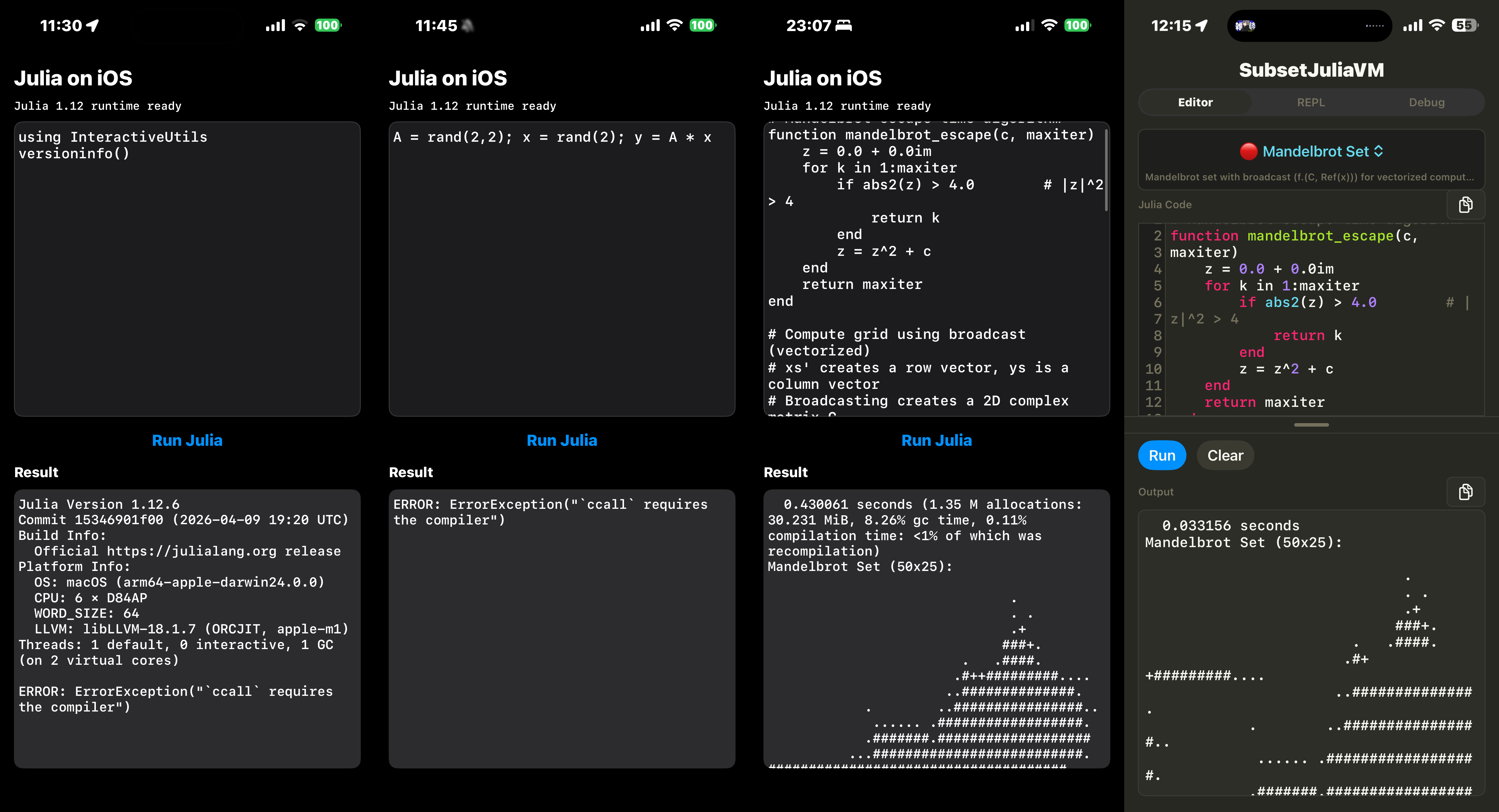Tap the battery icon on the 23:07 screen
The image size is (1499, 812).
pyautogui.click(x=1077, y=26)
